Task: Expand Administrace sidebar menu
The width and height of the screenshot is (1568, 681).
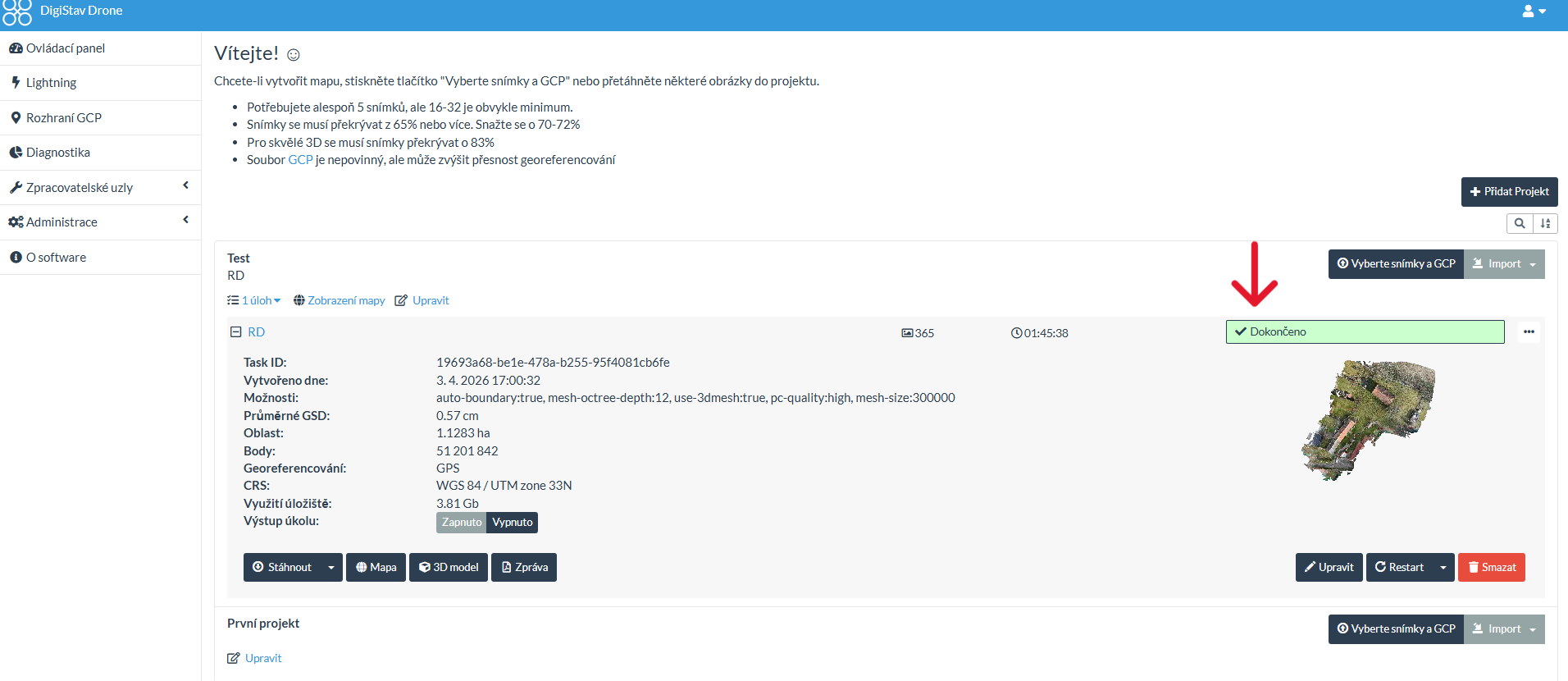Action: (x=100, y=222)
